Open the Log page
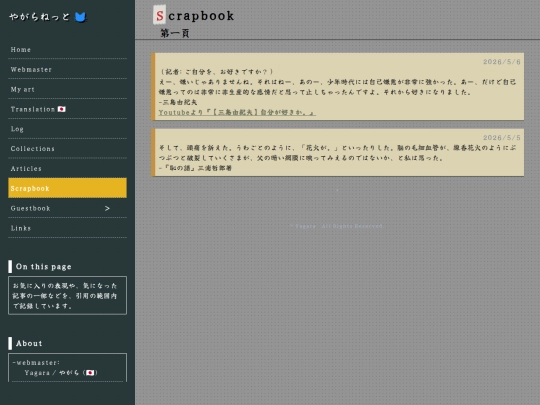The width and height of the screenshot is (540, 405). (x=68, y=129)
